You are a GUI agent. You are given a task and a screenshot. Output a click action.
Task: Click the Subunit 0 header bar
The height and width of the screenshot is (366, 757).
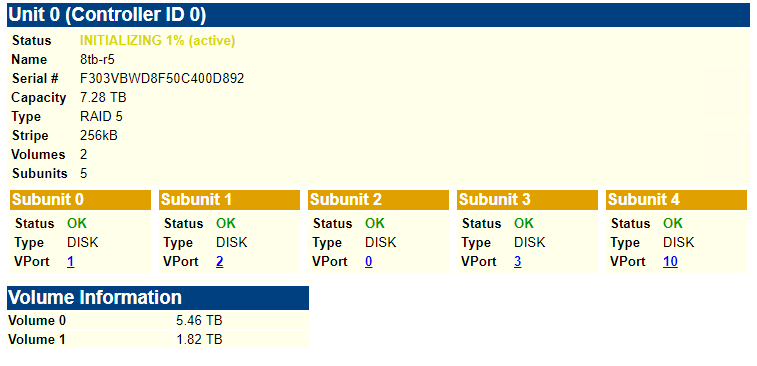pos(80,200)
